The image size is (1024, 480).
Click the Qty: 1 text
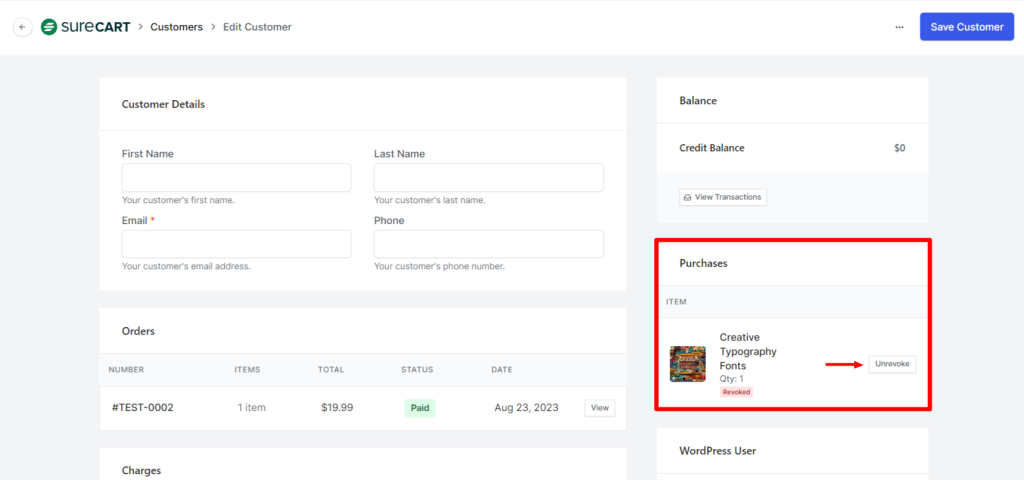(731, 379)
